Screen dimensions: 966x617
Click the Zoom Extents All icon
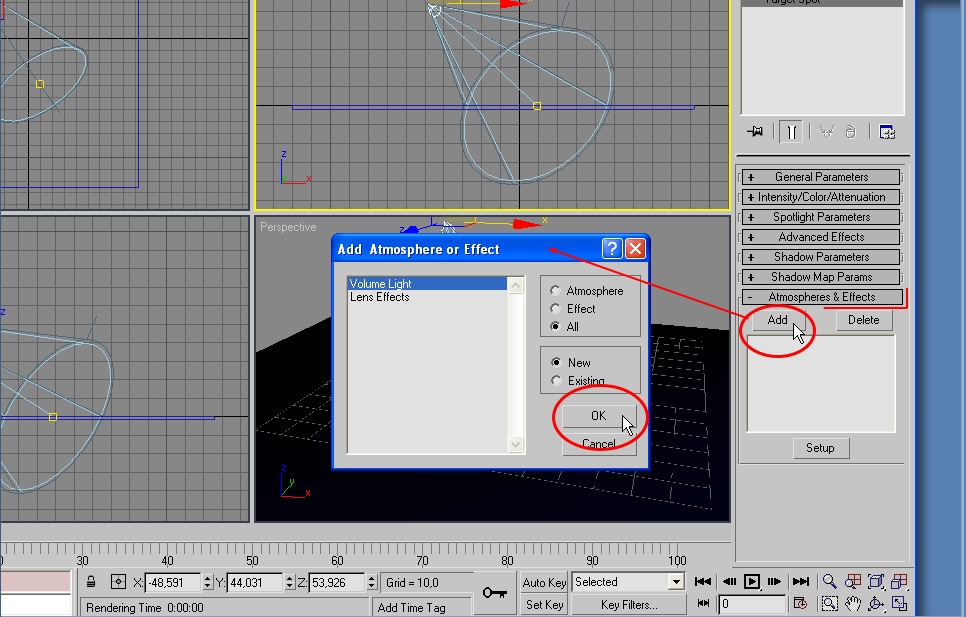[899, 581]
